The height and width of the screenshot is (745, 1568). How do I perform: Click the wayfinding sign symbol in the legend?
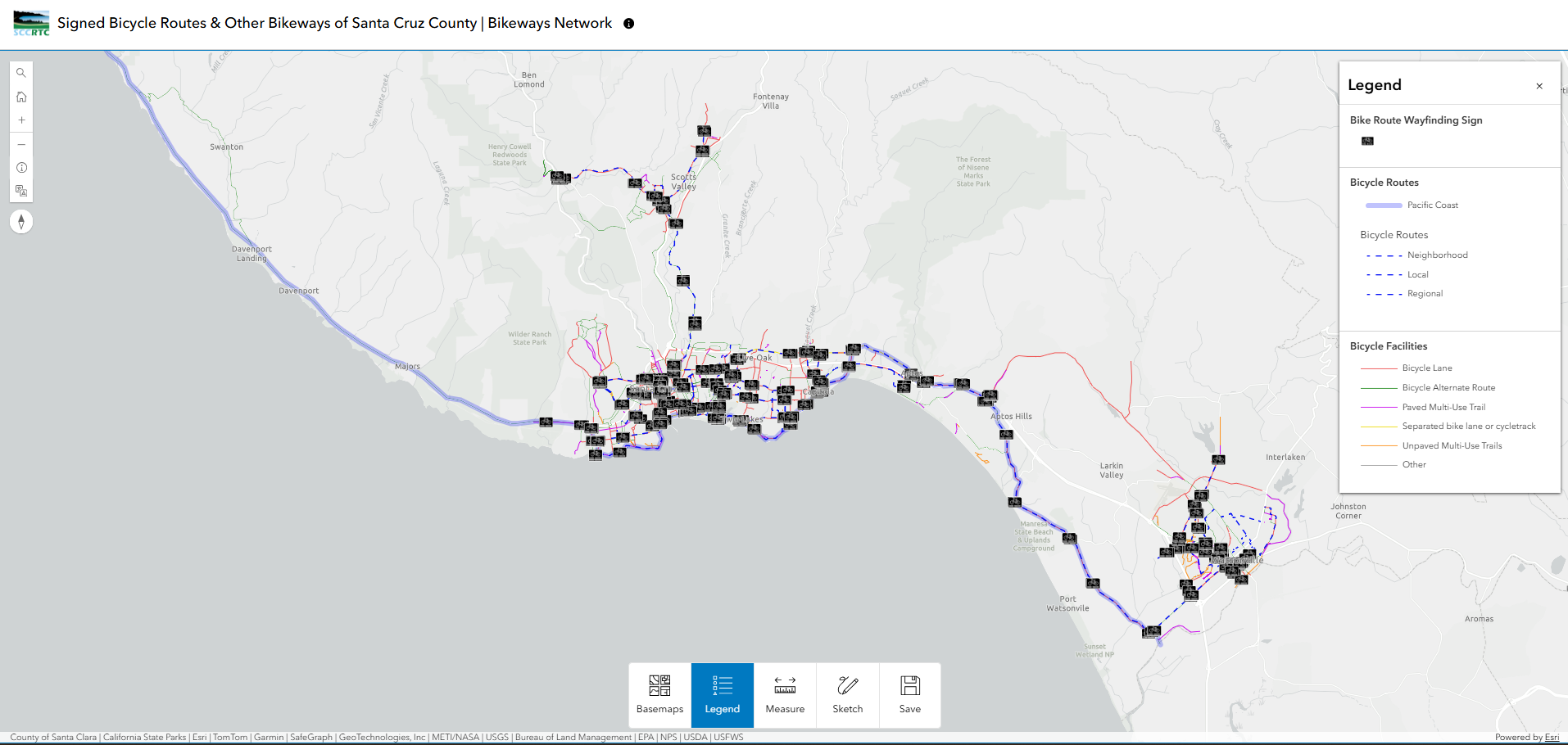(1367, 141)
